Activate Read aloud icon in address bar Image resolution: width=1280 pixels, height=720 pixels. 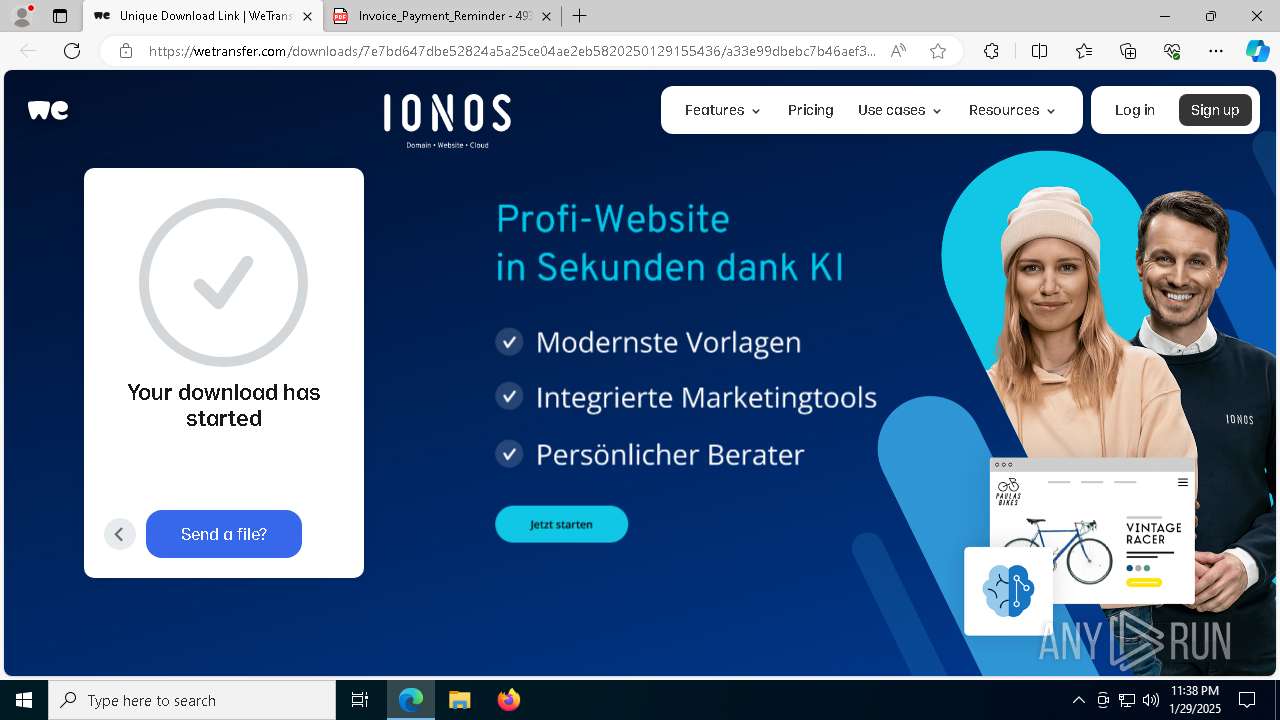click(898, 51)
